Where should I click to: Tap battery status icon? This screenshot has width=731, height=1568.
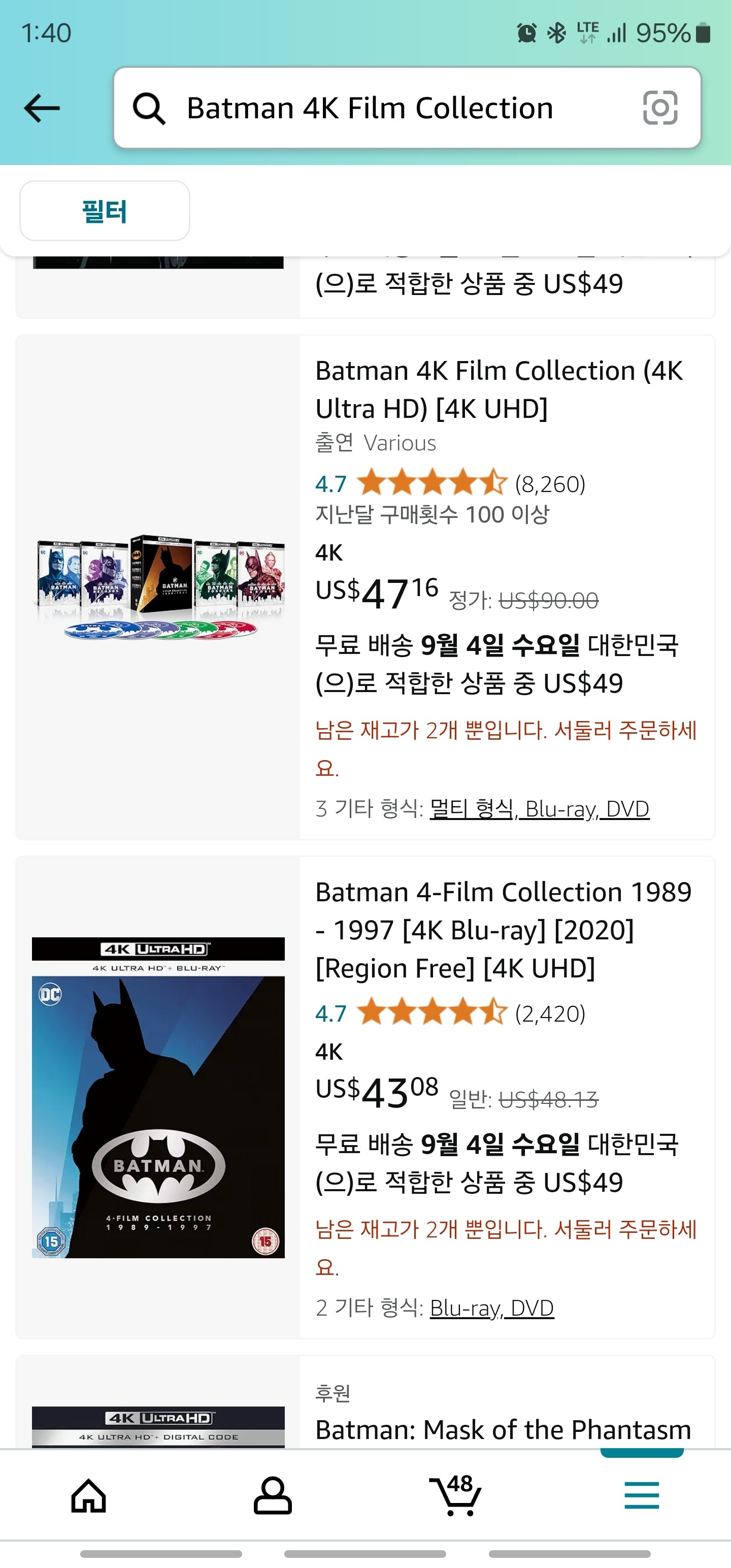tap(703, 33)
